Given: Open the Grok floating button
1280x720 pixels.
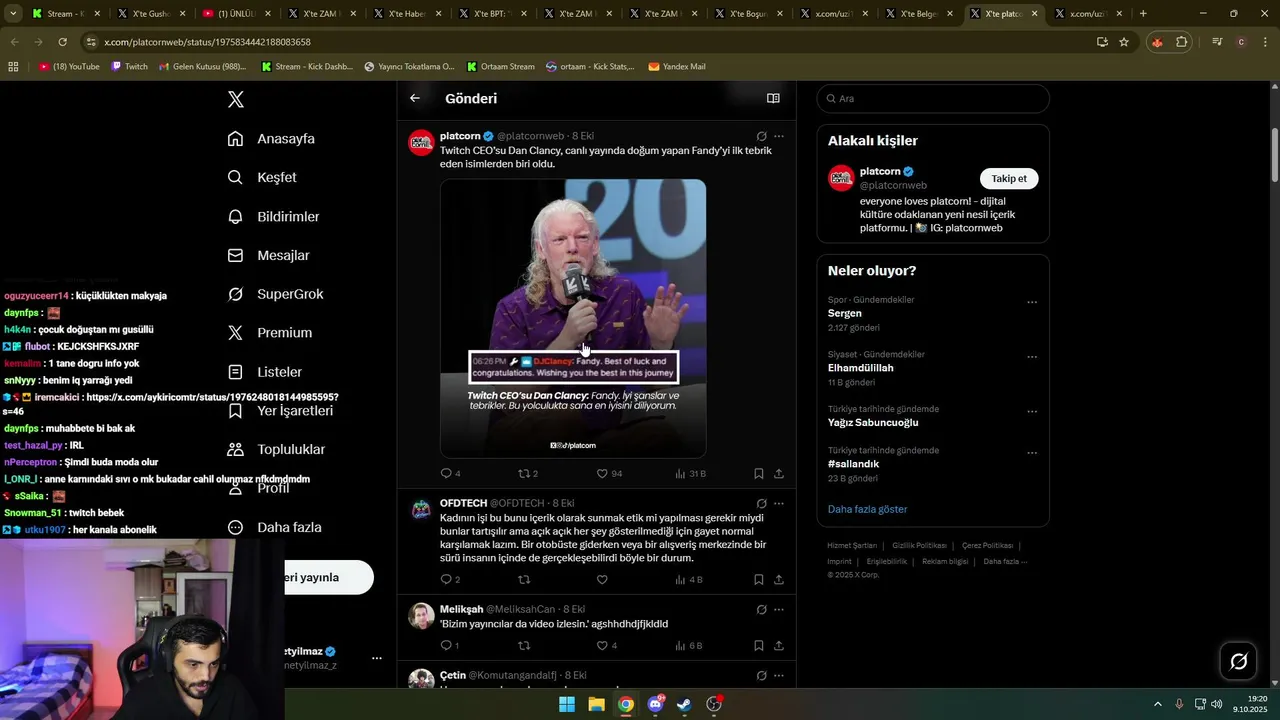Looking at the screenshot, I should click(x=1238, y=661).
